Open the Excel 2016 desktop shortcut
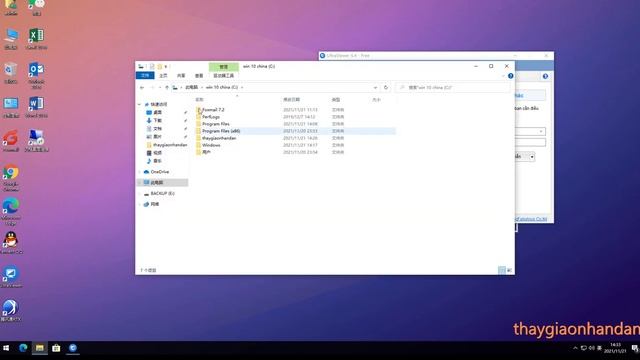Viewport: 640px width, 360px height. (36, 39)
